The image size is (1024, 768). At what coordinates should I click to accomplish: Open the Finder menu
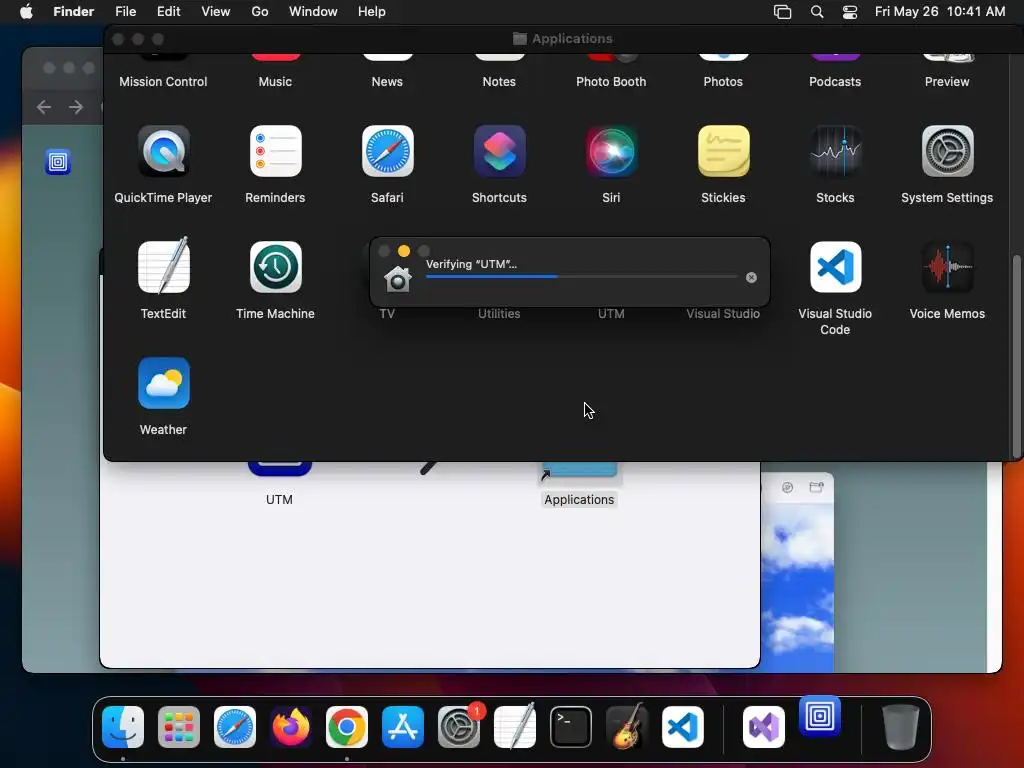coord(73,12)
